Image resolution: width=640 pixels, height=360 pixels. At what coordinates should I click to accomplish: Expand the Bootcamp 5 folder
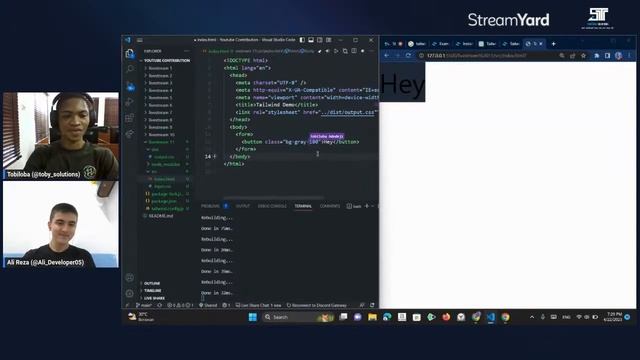click(x=160, y=98)
